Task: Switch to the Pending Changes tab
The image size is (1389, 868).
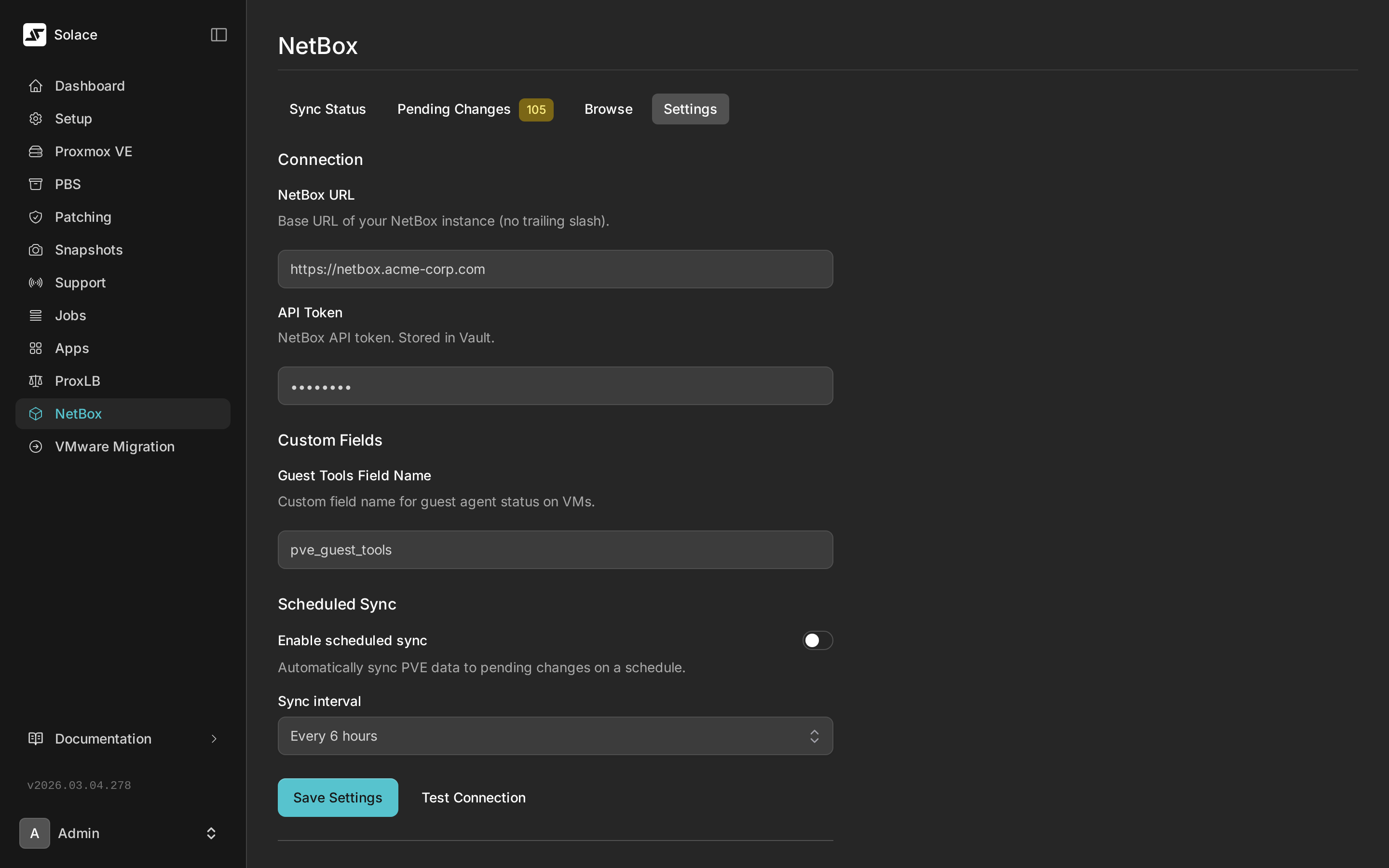Action: click(x=454, y=109)
